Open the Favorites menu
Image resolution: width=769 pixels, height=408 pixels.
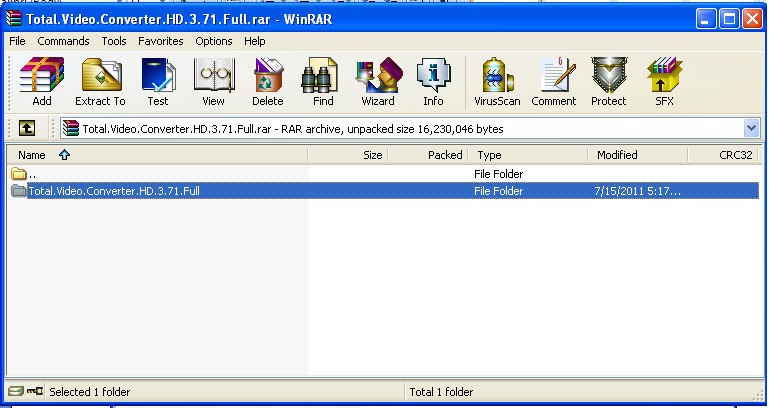[160, 41]
